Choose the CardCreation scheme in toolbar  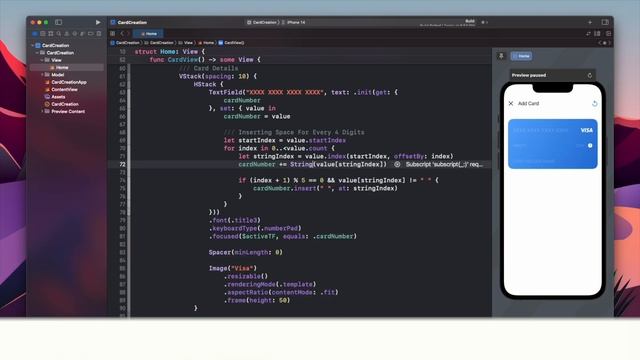262,22
